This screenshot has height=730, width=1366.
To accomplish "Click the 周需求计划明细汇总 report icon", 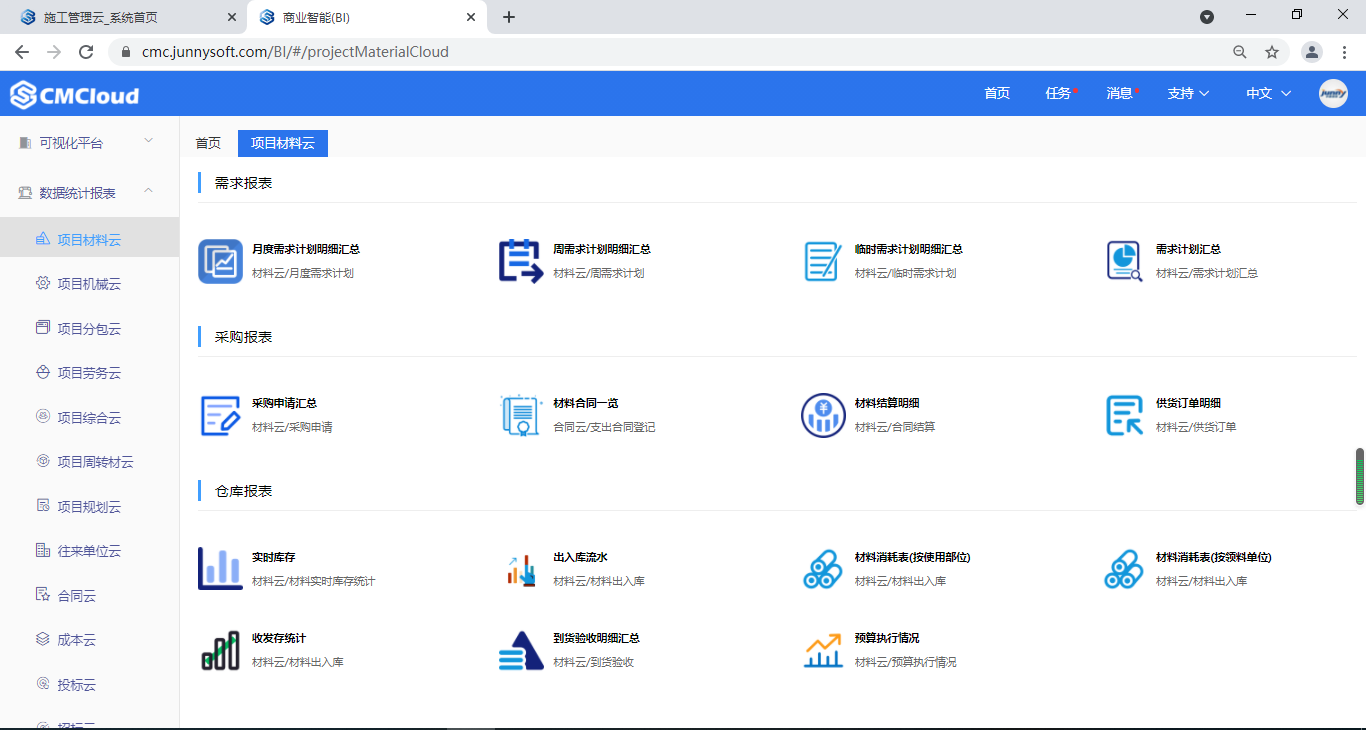I will pyautogui.click(x=520, y=261).
